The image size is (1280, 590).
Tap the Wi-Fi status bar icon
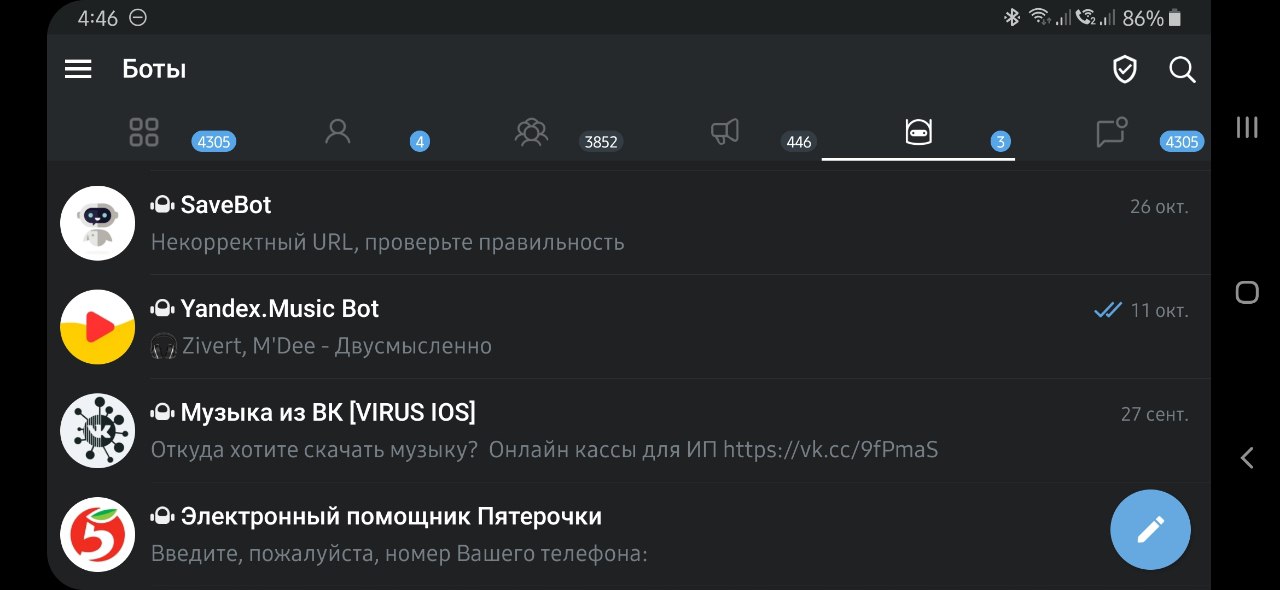tap(1038, 17)
